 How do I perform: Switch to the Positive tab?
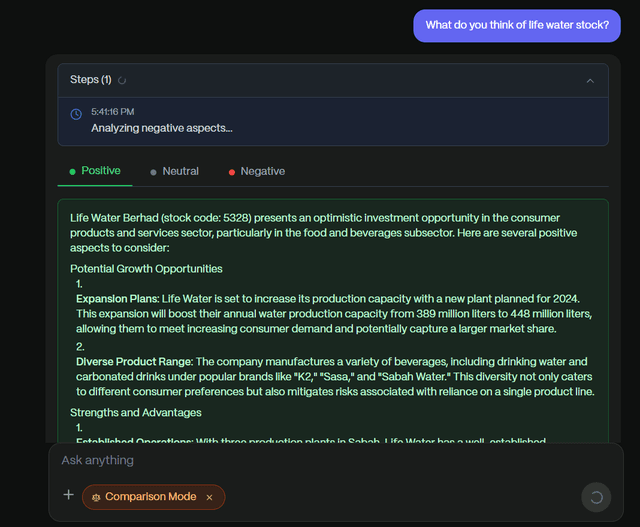coord(95,171)
